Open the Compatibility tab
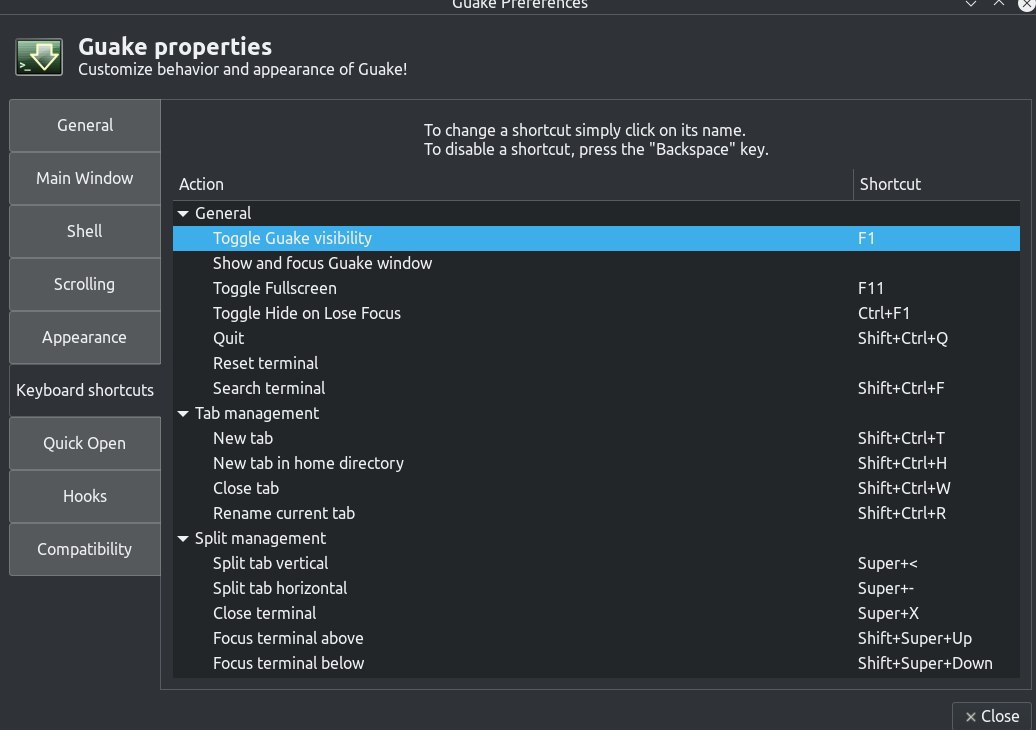1036x730 pixels. [x=85, y=549]
